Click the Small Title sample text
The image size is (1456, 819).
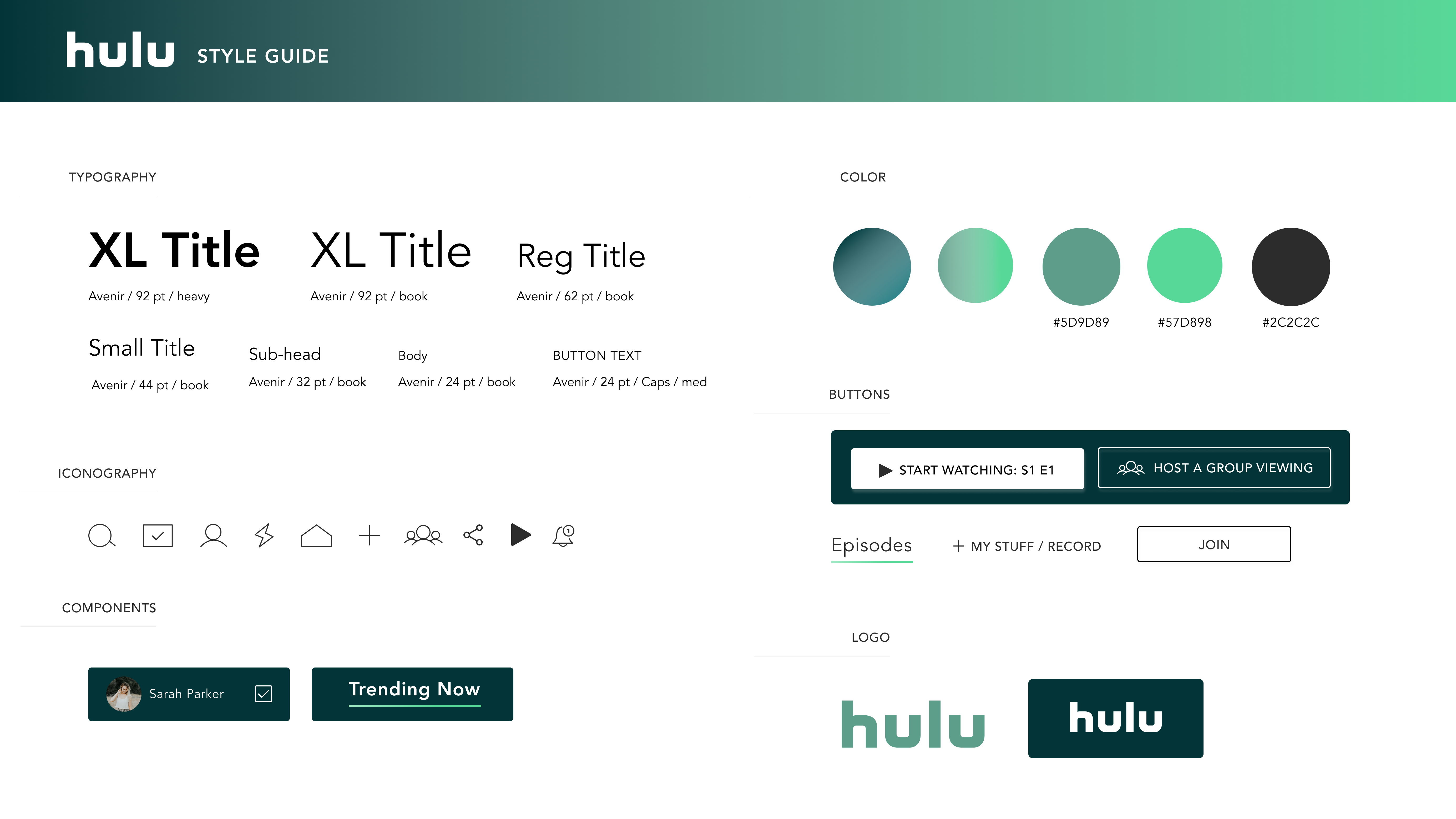pyautogui.click(x=141, y=348)
